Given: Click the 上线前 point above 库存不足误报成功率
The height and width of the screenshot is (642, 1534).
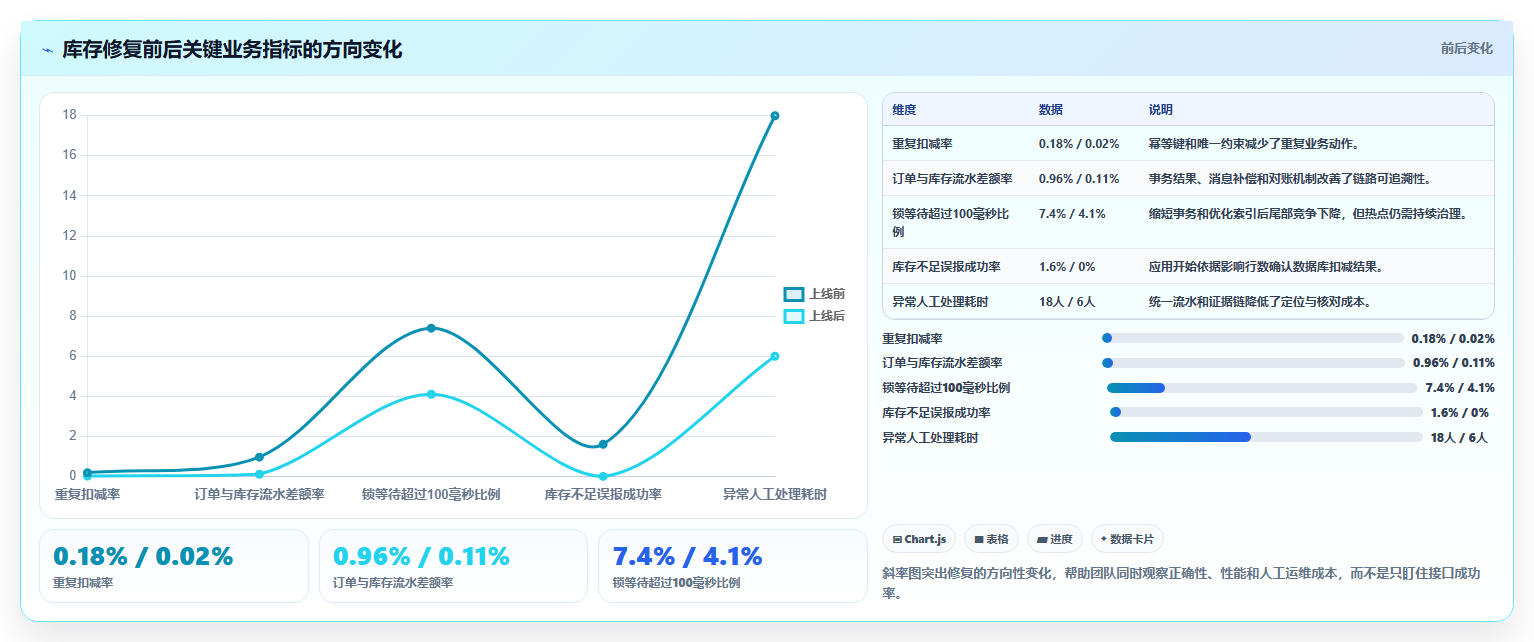Looking at the screenshot, I should 603,444.
